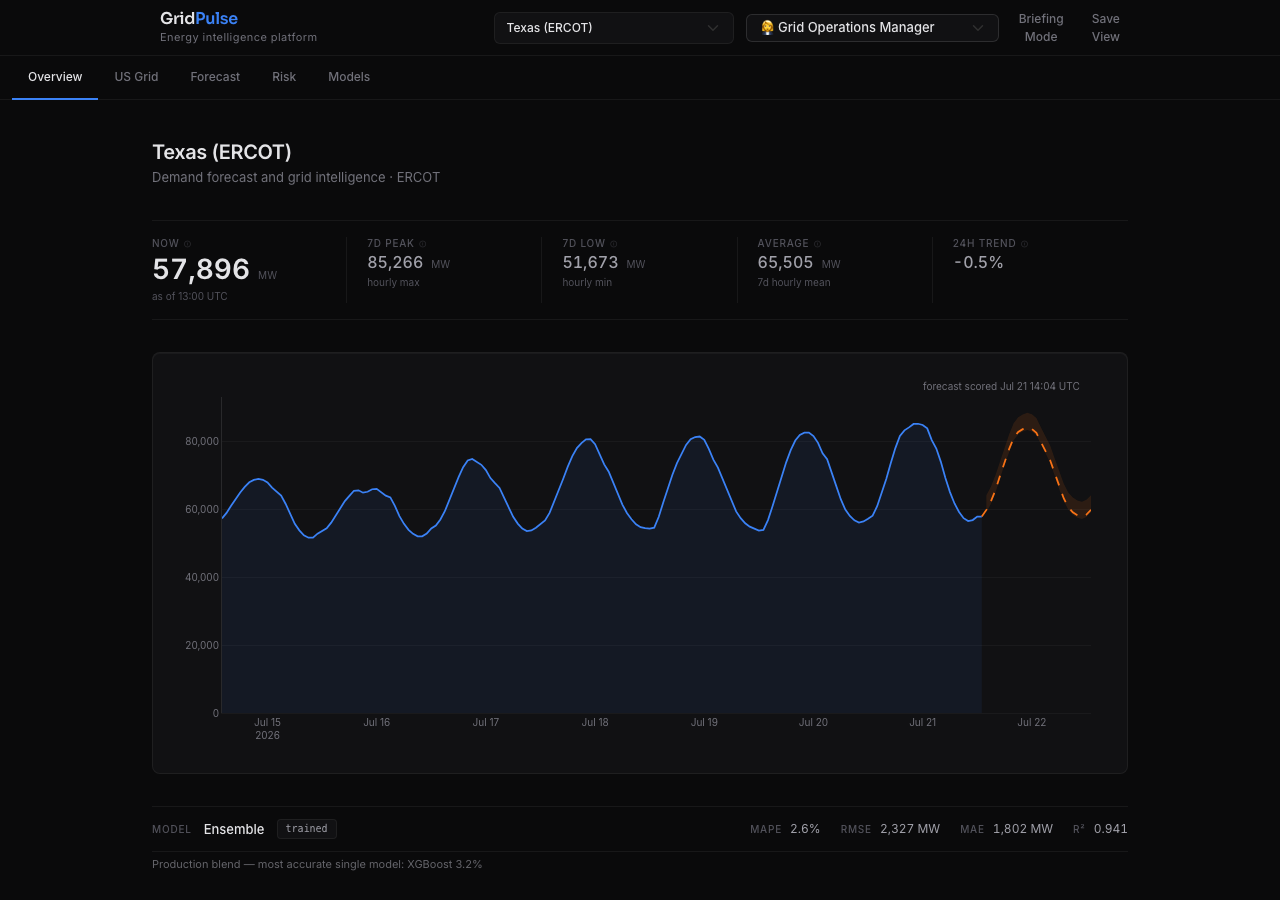
Task: Click the info icon beside 7D PEAK
Action: tap(423, 244)
